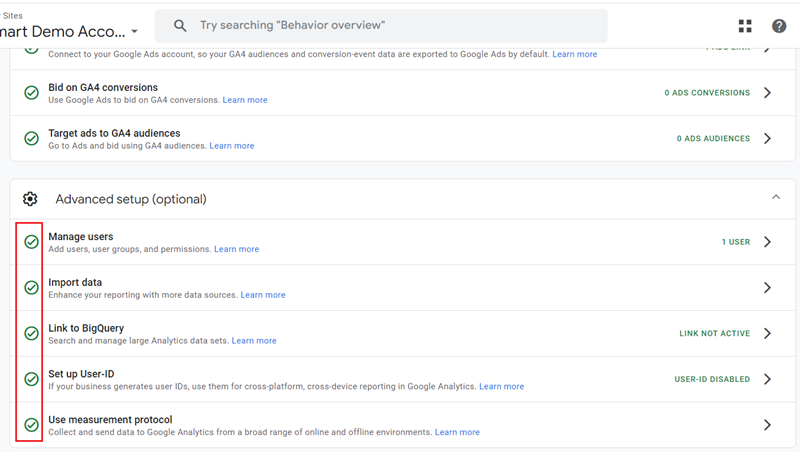Click the '1 USER' status label
800x452 pixels.
click(x=736, y=242)
